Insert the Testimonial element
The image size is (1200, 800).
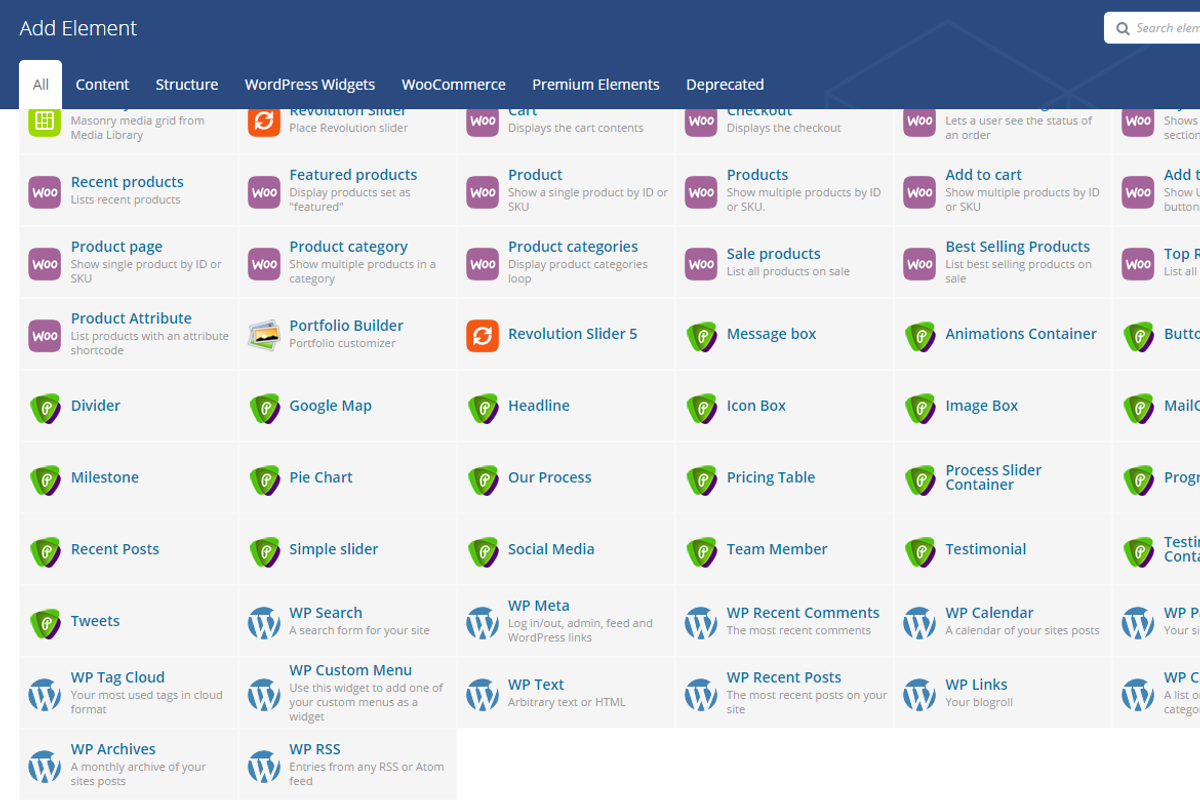pos(1003,550)
